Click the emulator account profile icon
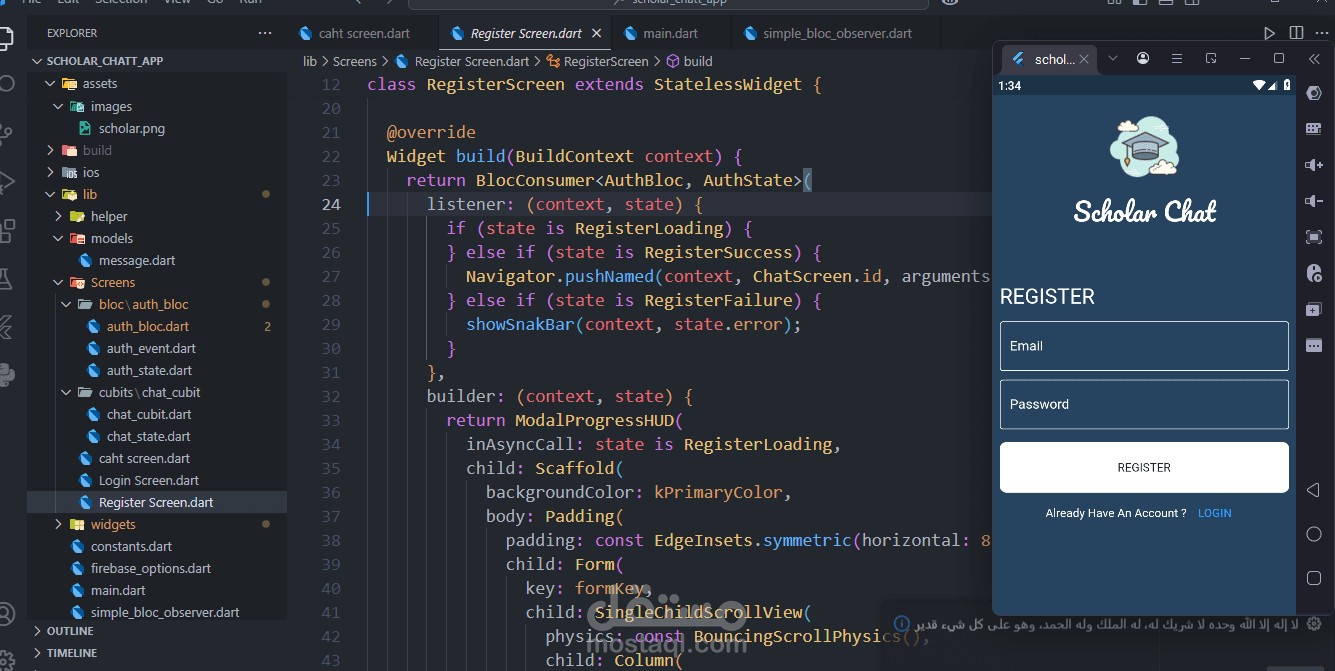Screen dimensions: 1335x671 point(1143,59)
